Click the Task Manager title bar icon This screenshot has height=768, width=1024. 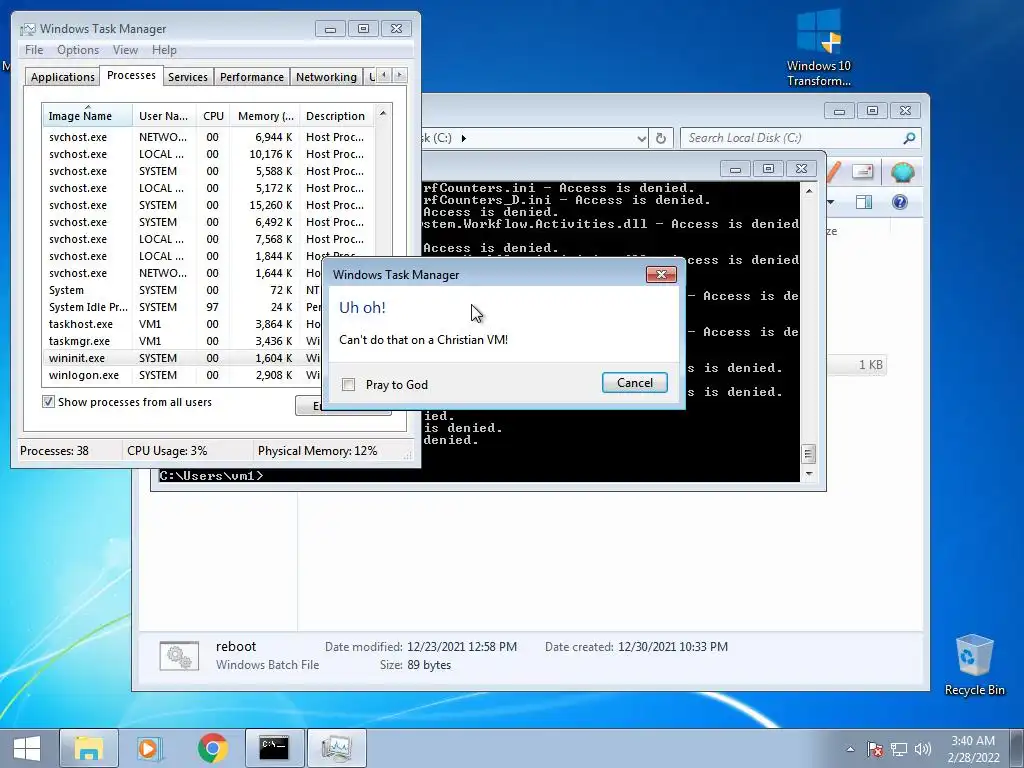pyautogui.click(x=27, y=29)
